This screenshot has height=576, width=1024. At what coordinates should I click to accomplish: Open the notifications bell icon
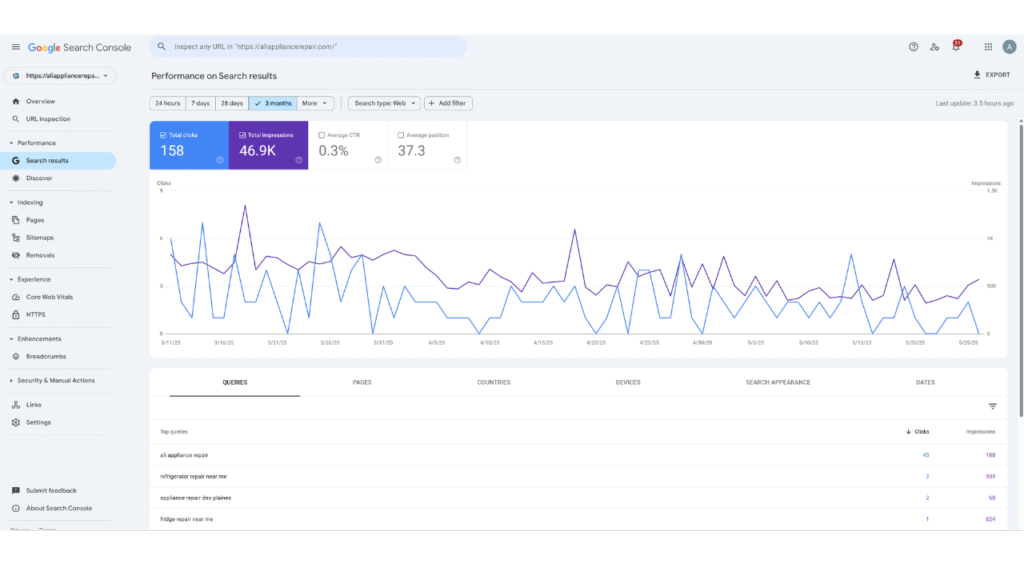point(955,47)
